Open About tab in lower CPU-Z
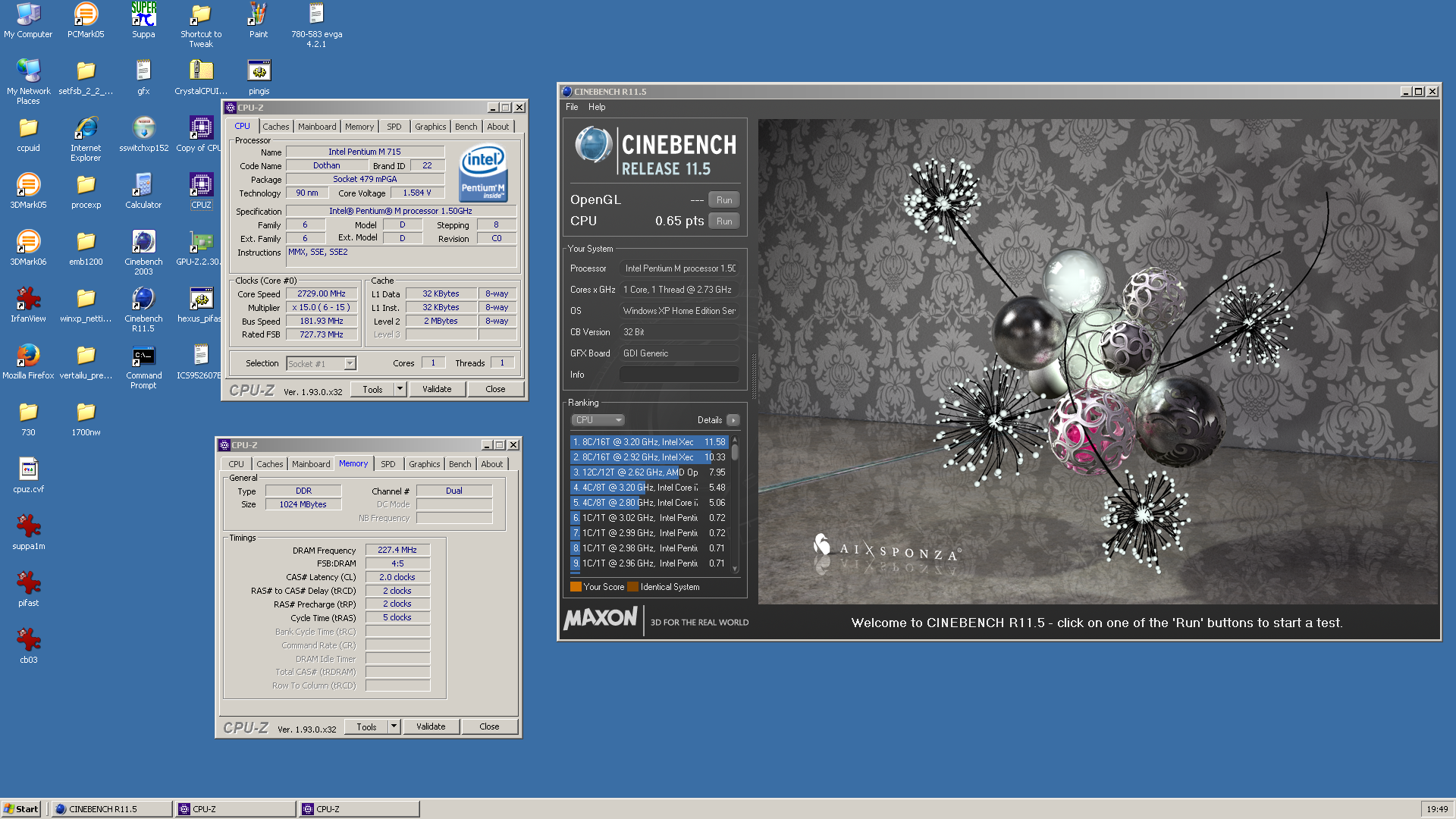This screenshot has width=1456, height=819. tap(491, 464)
